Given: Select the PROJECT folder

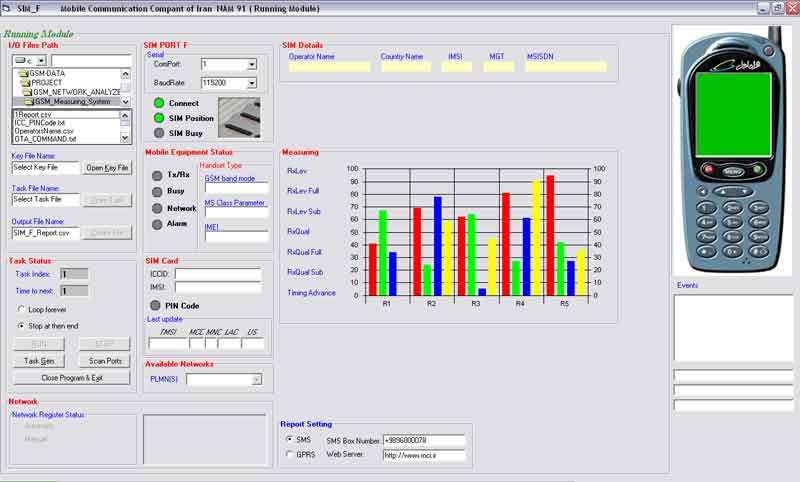Looking at the screenshot, I should pyautogui.click(x=42, y=83).
